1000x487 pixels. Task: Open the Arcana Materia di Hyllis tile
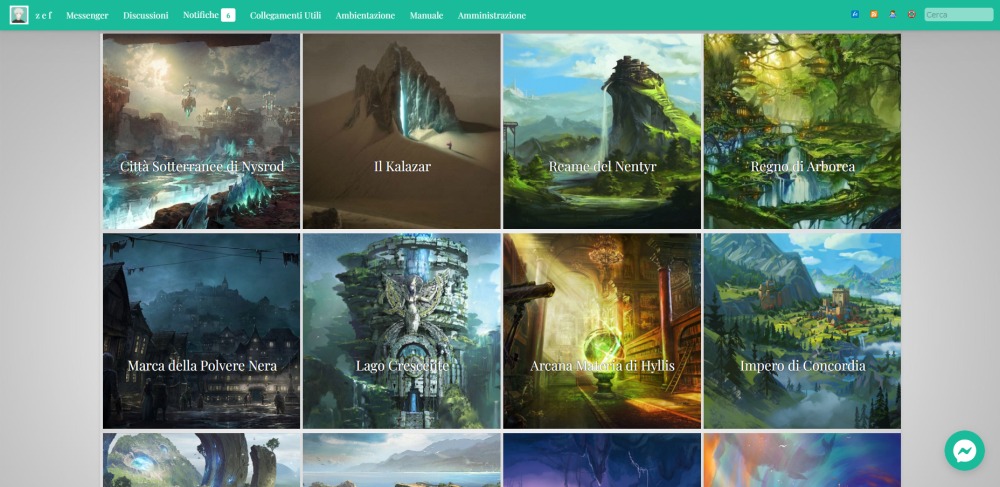point(602,331)
